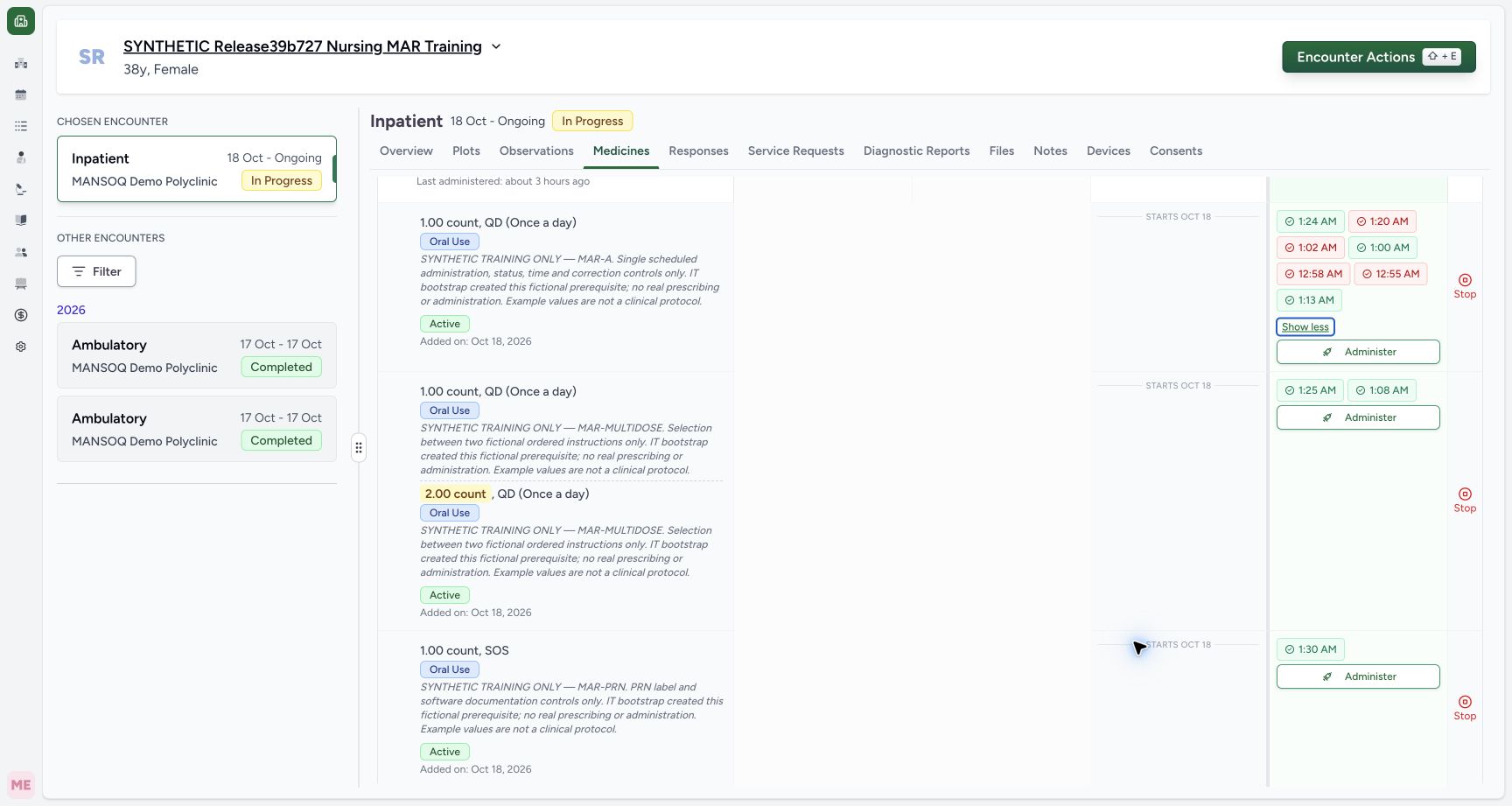Viewport: 1512px width, 806px height.
Task: Click Administer for MAR-PRN medication
Action: pos(1358,676)
